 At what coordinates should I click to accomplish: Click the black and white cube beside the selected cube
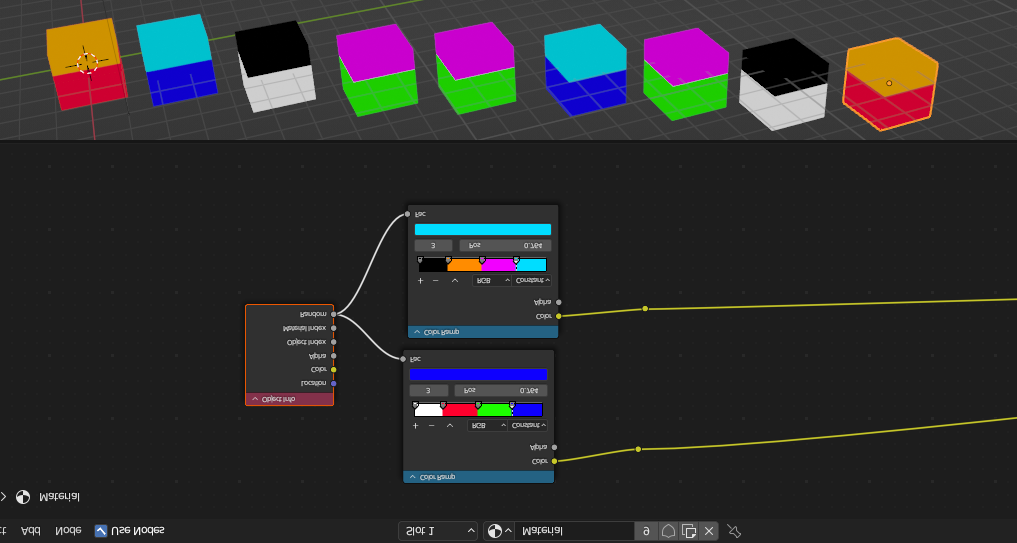(784, 82)
